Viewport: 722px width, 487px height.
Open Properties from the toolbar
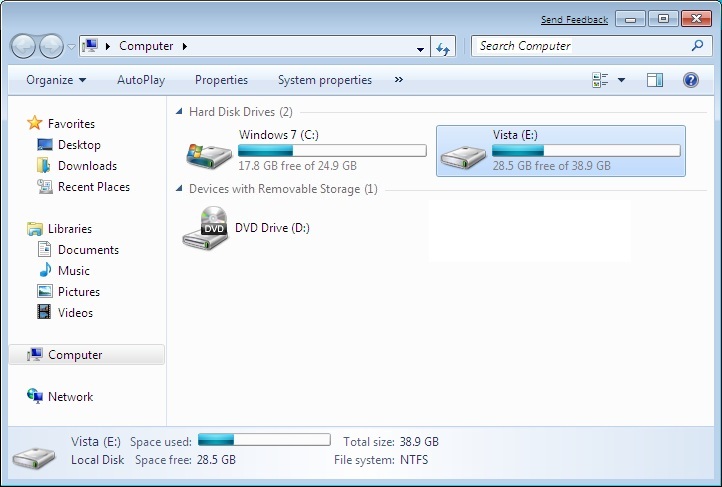click(x=221, y=80)
